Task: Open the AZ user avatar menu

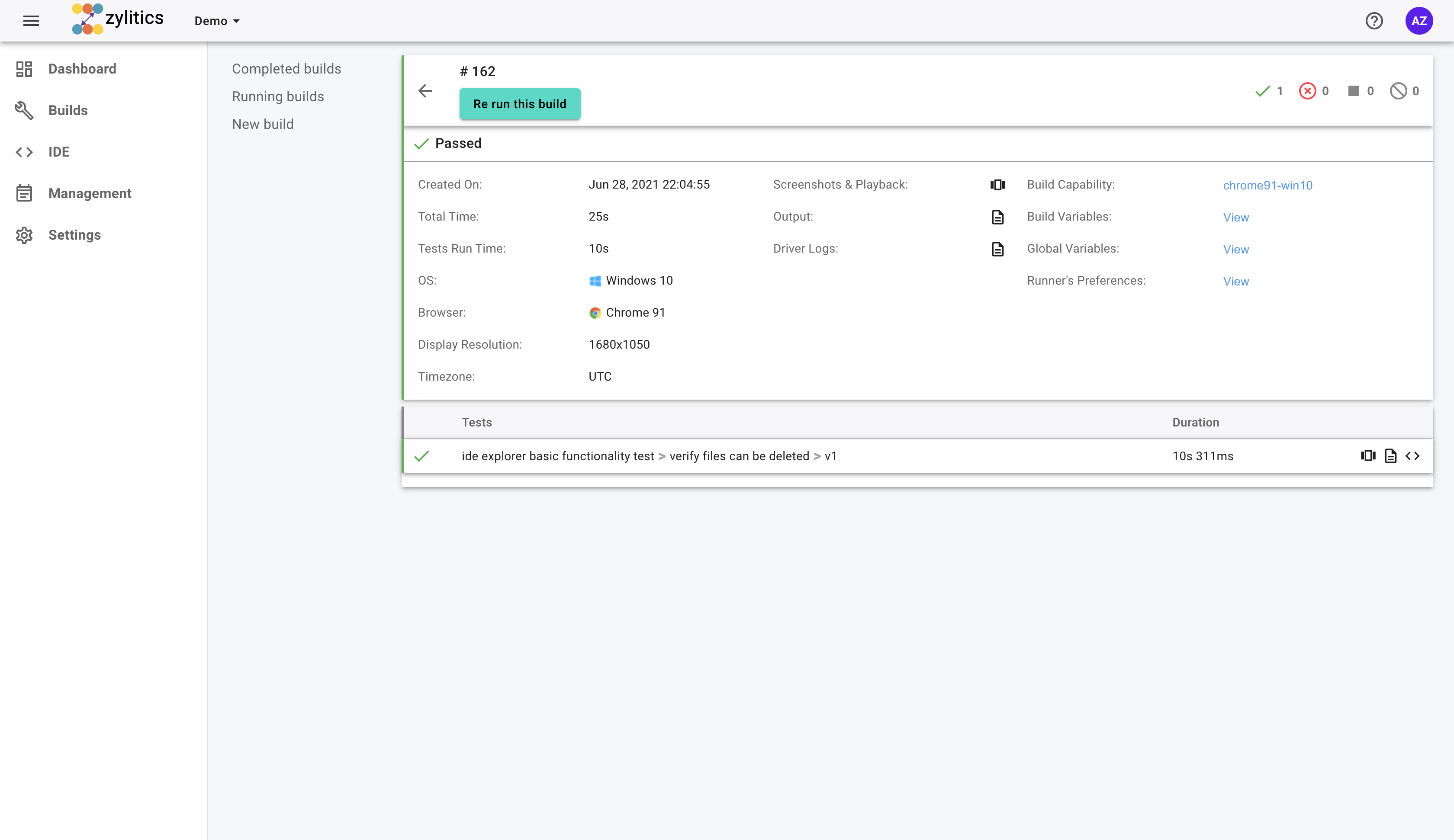Action: click(x=1419, y=21)
